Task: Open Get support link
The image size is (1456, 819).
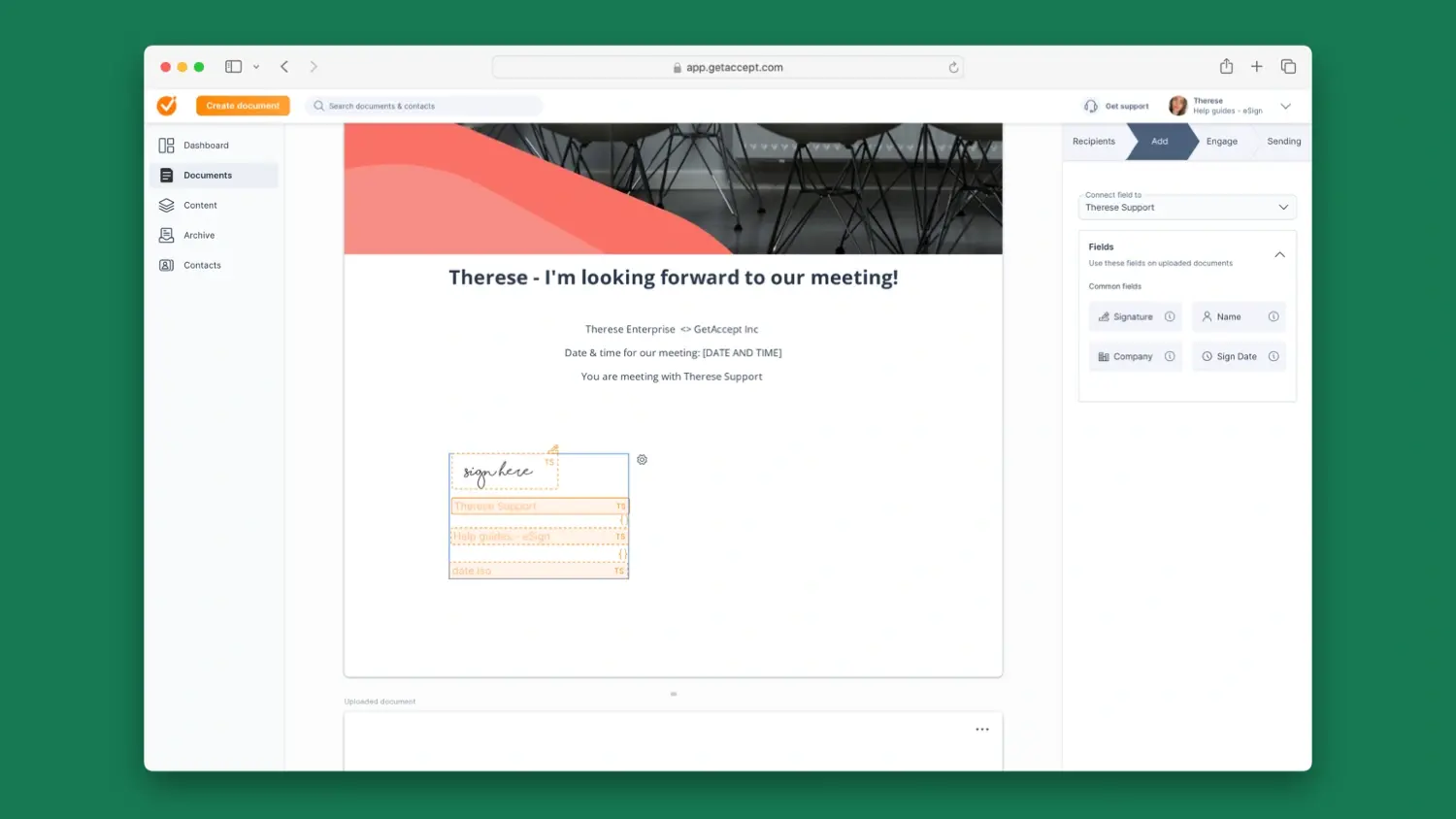Action: tap(1127, 106)
